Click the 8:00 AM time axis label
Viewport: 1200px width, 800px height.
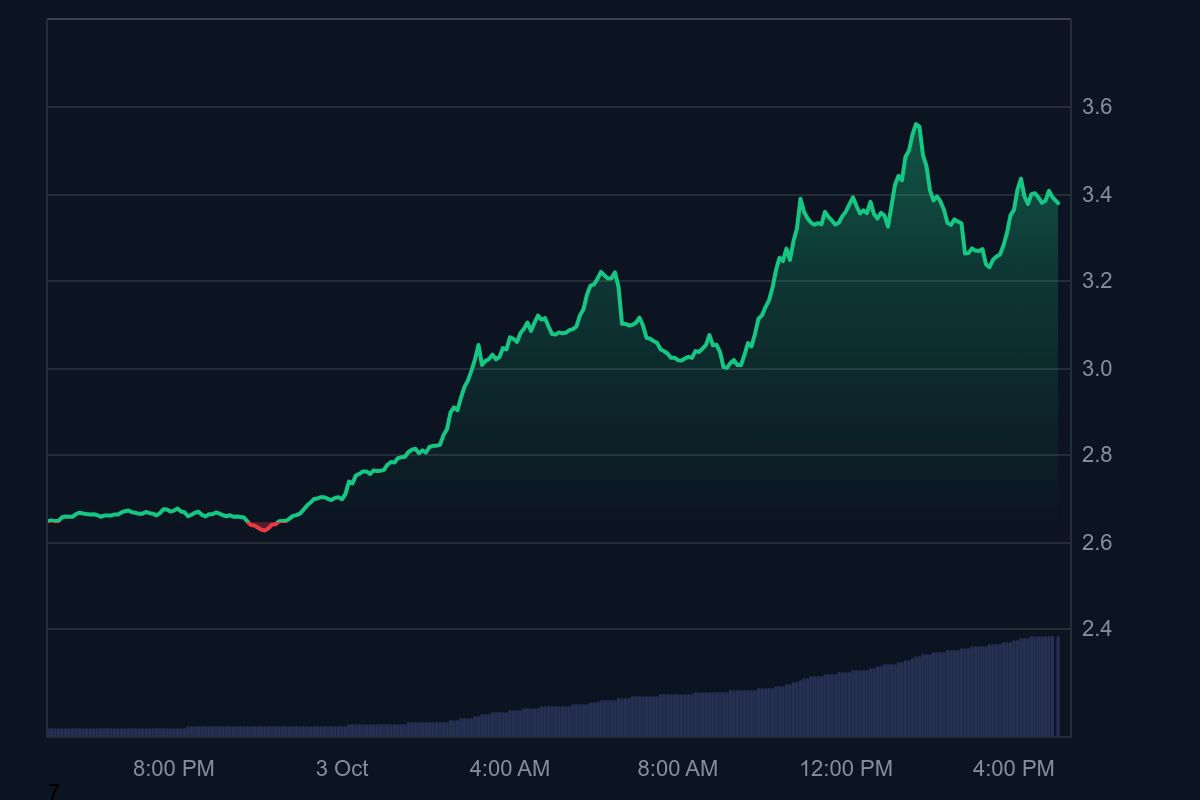click(680, 770)
